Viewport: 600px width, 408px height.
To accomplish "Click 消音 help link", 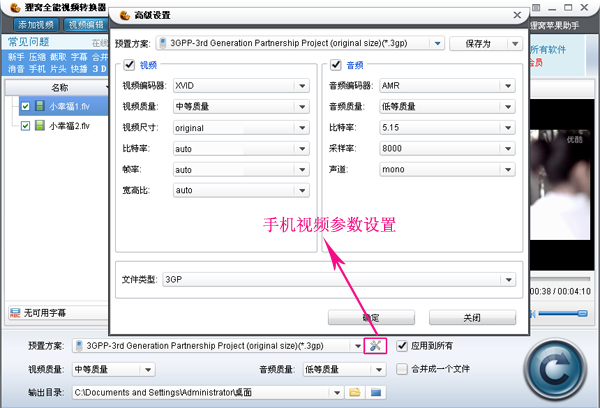I will (x=16, y=69).
